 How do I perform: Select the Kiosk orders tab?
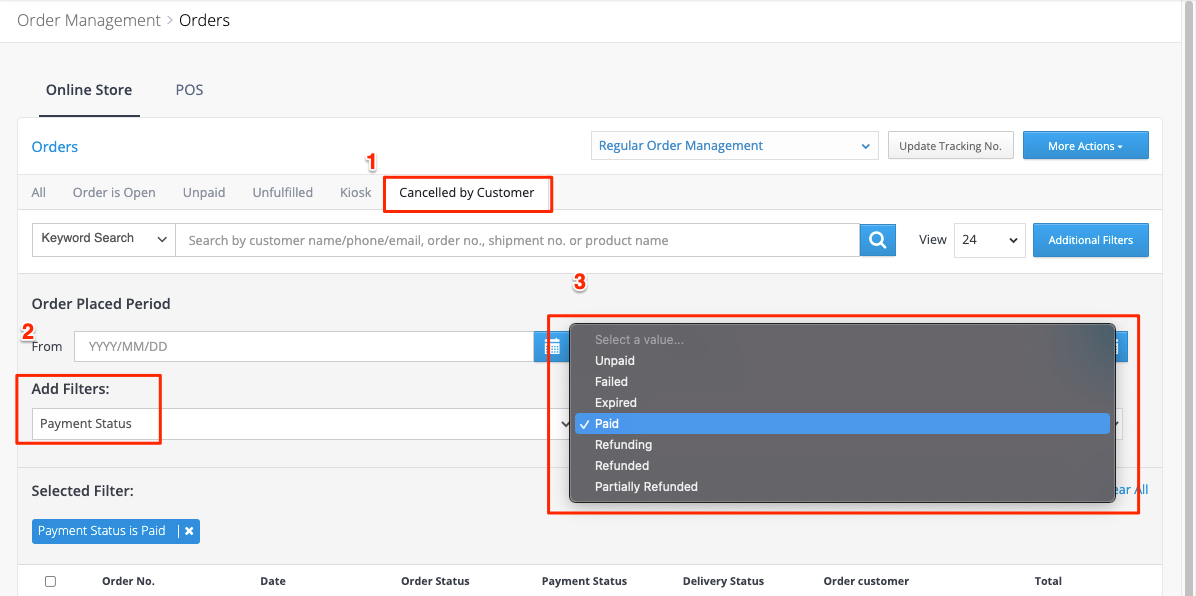[x=355, y=192]
